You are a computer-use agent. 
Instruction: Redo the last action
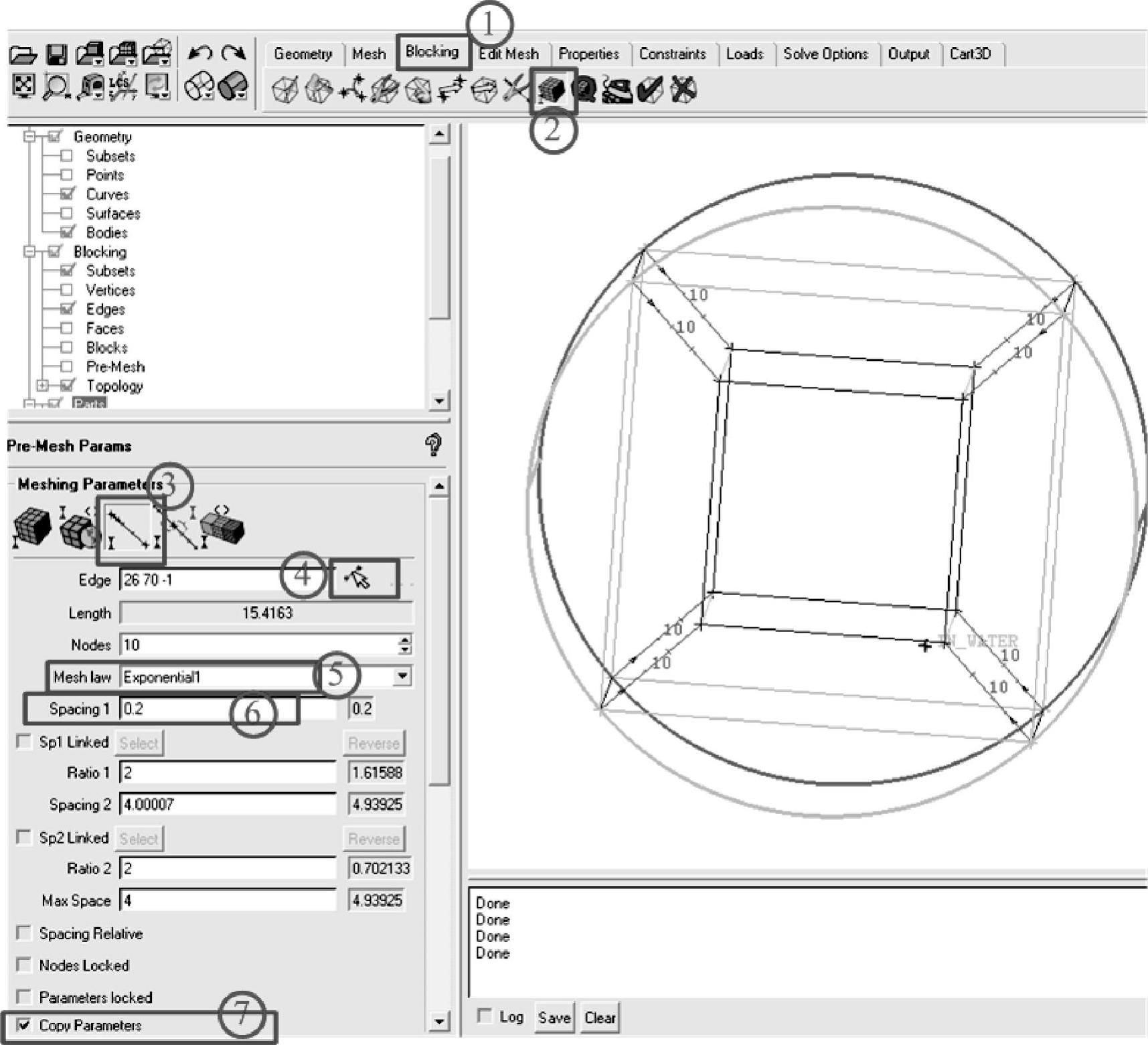(234, 54)
